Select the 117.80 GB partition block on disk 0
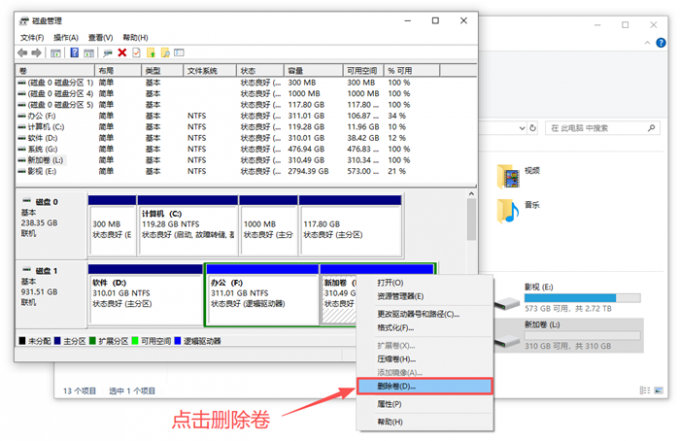The image size is (680, 441). [350, 225]
